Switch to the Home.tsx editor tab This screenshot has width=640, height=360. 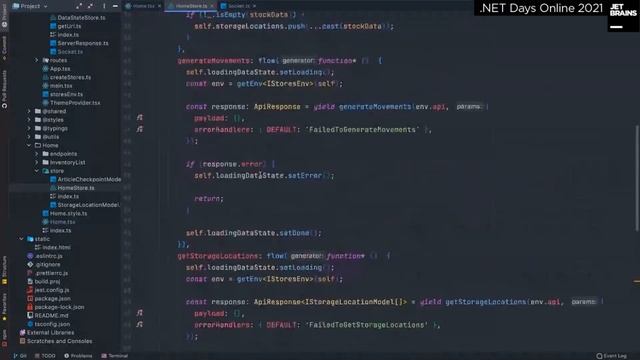click(x=142, y=6)
